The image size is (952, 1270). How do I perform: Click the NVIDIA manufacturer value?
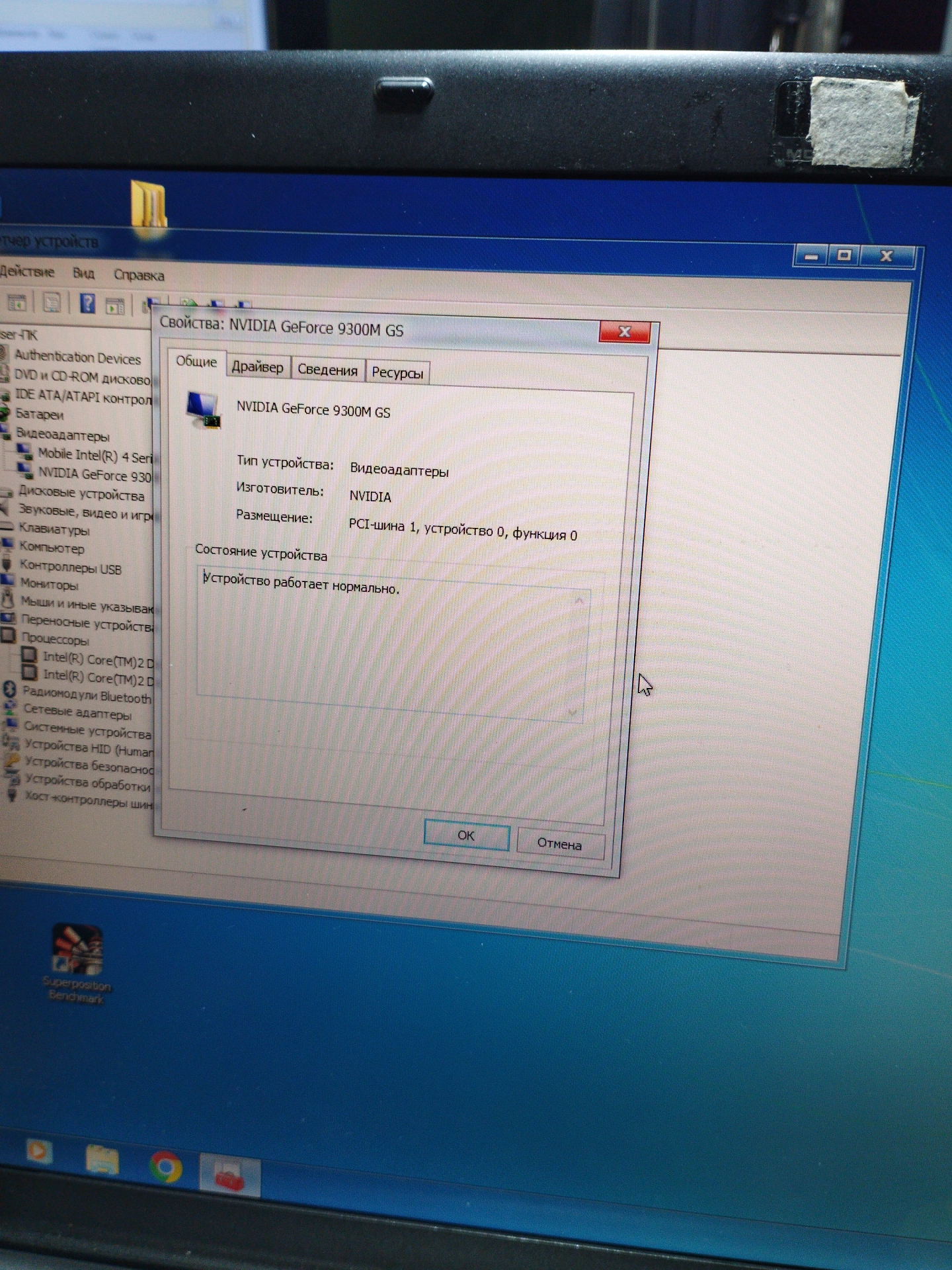[370, 496]
